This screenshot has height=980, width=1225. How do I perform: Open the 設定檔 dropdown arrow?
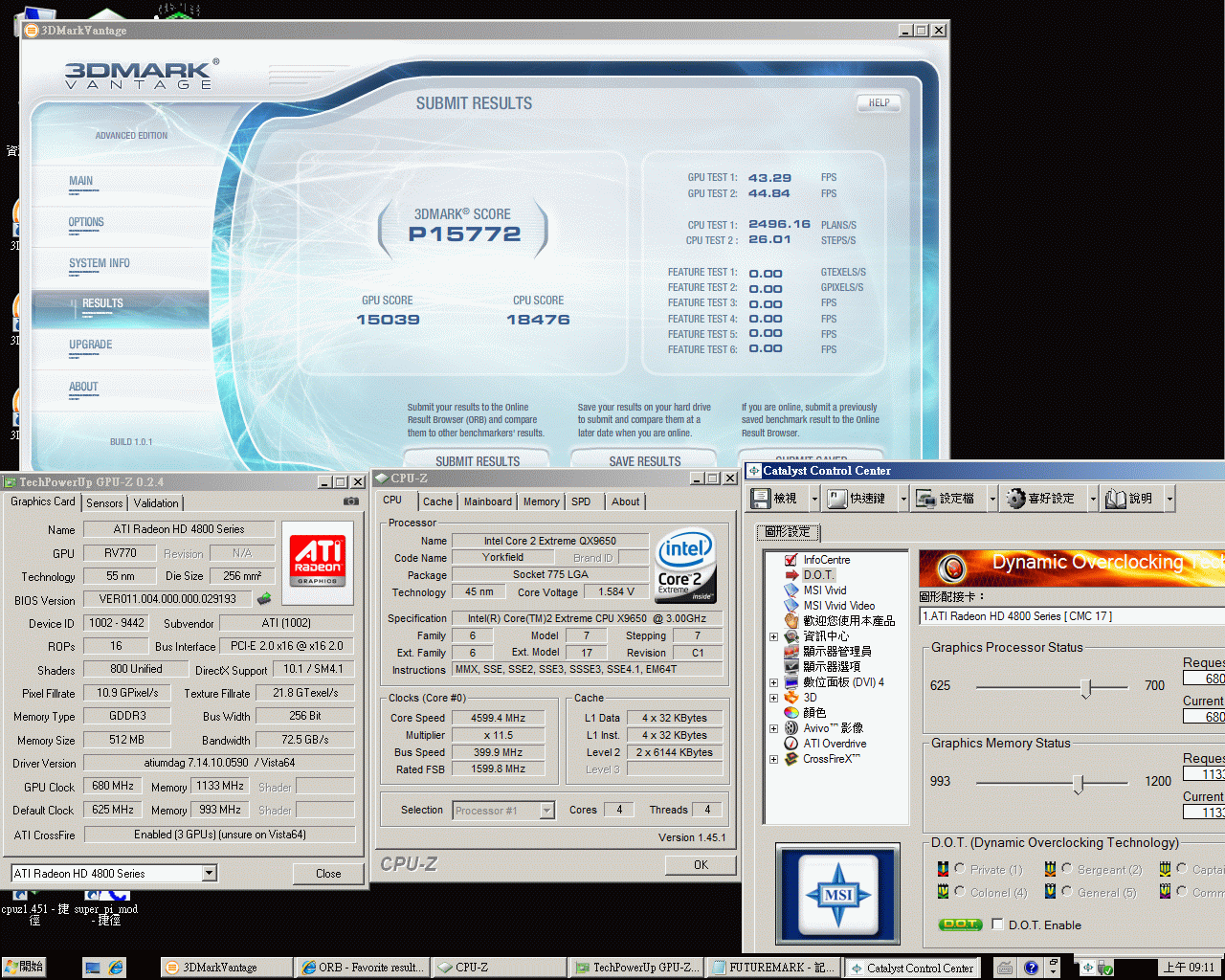tap(992, 499)
